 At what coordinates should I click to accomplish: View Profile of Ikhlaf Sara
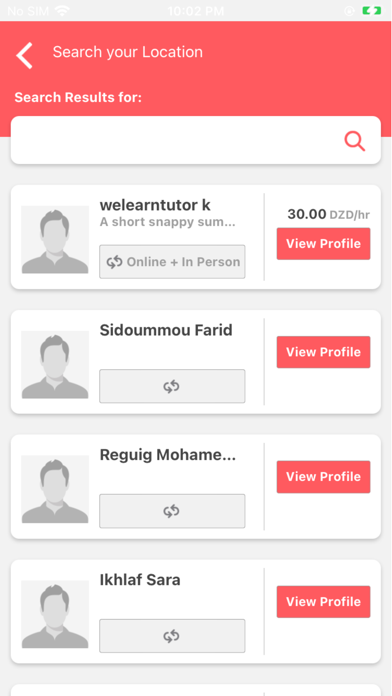324,602
